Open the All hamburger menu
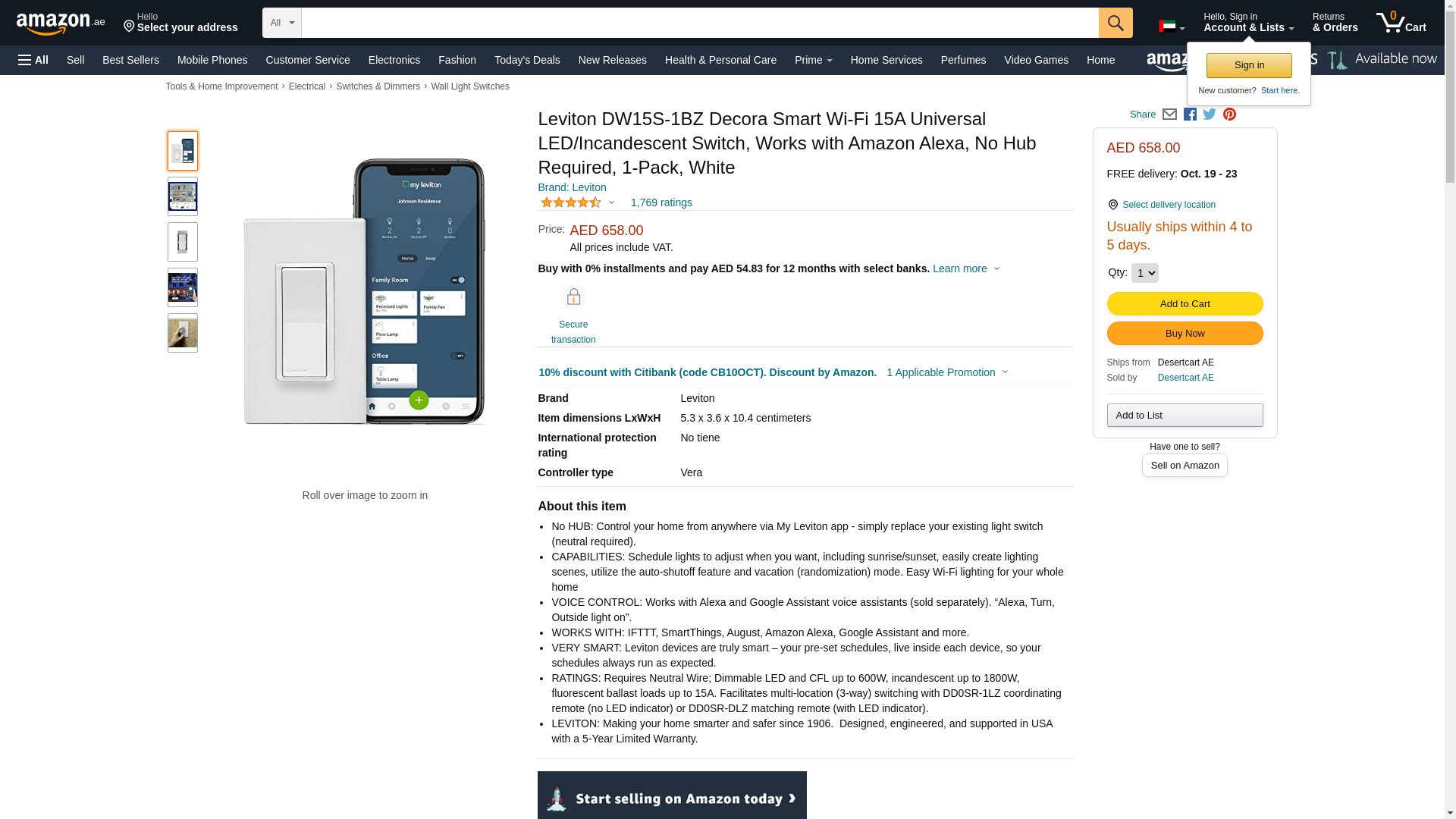Image resolution: width=1456 pixels, height=819 pixels. tap(33, 60)
